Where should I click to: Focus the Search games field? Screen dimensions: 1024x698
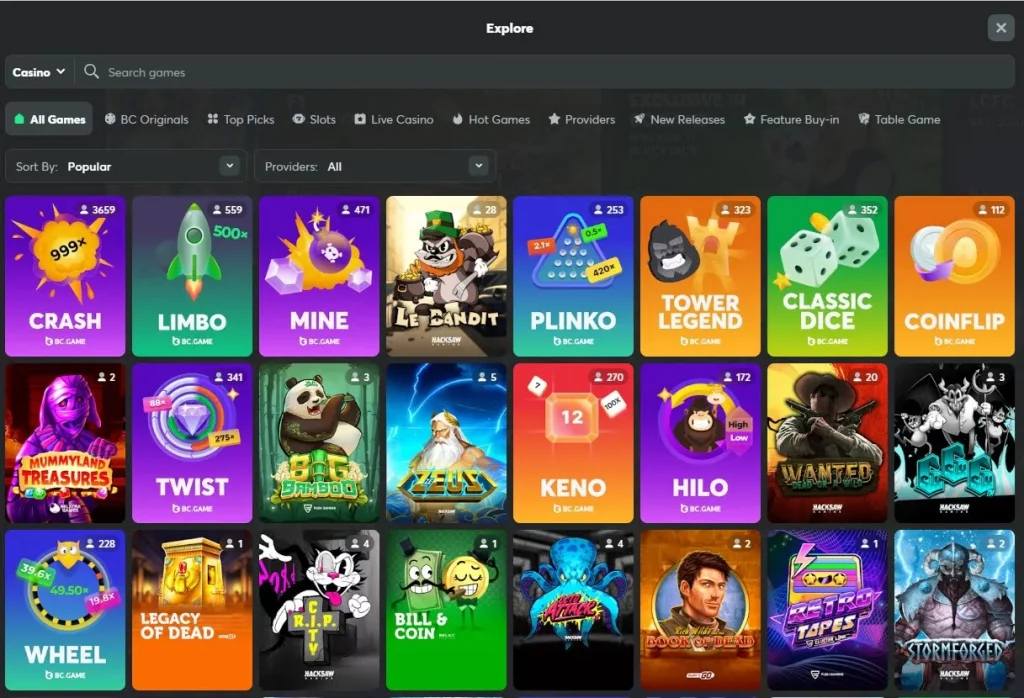pos(545,72)
